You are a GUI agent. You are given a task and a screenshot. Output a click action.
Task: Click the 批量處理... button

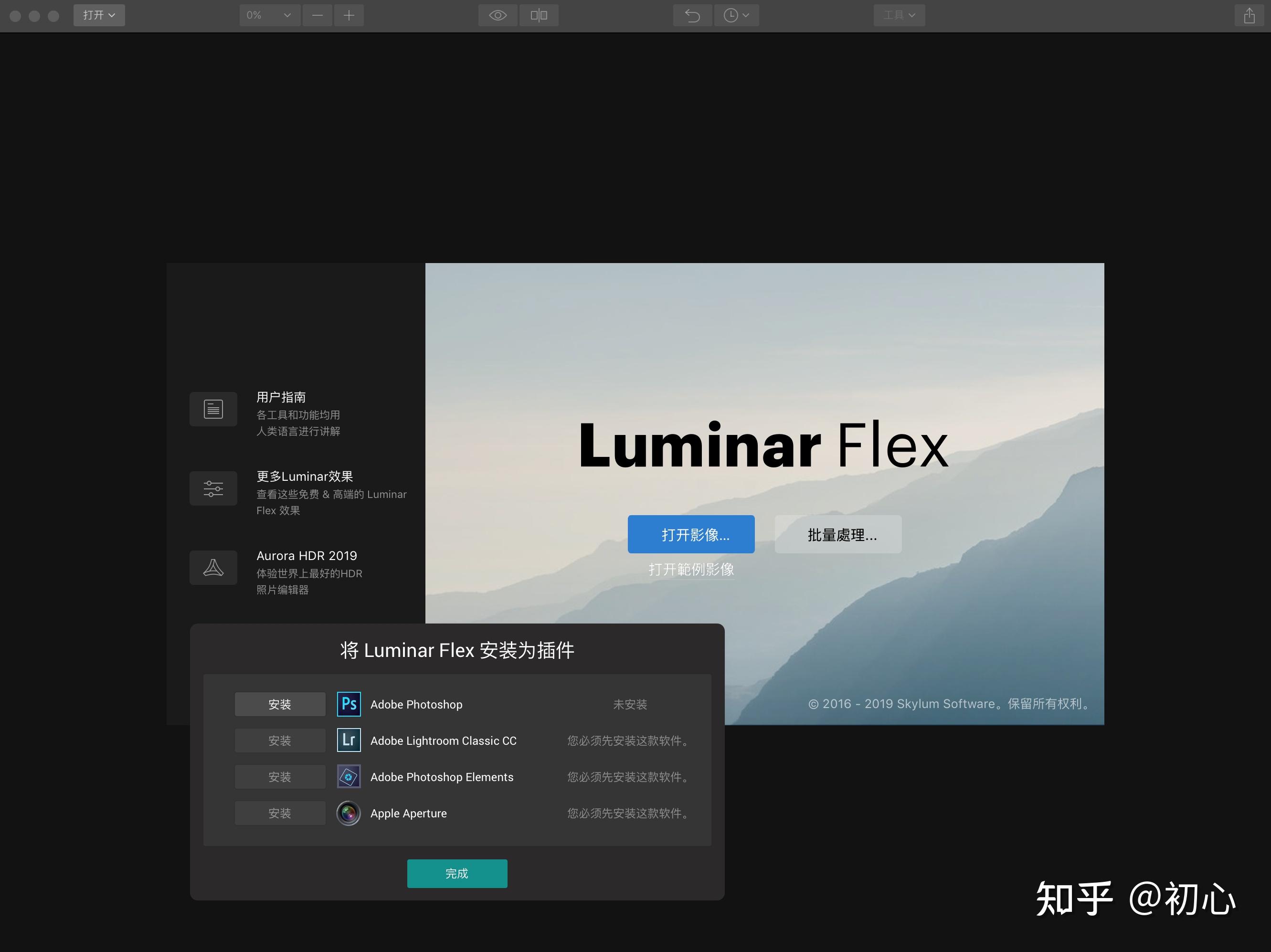838,534
